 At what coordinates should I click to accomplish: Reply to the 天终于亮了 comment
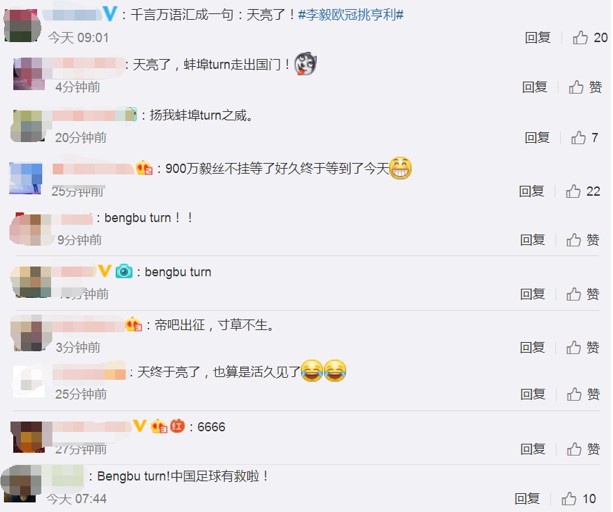click(x=532, y=394)
